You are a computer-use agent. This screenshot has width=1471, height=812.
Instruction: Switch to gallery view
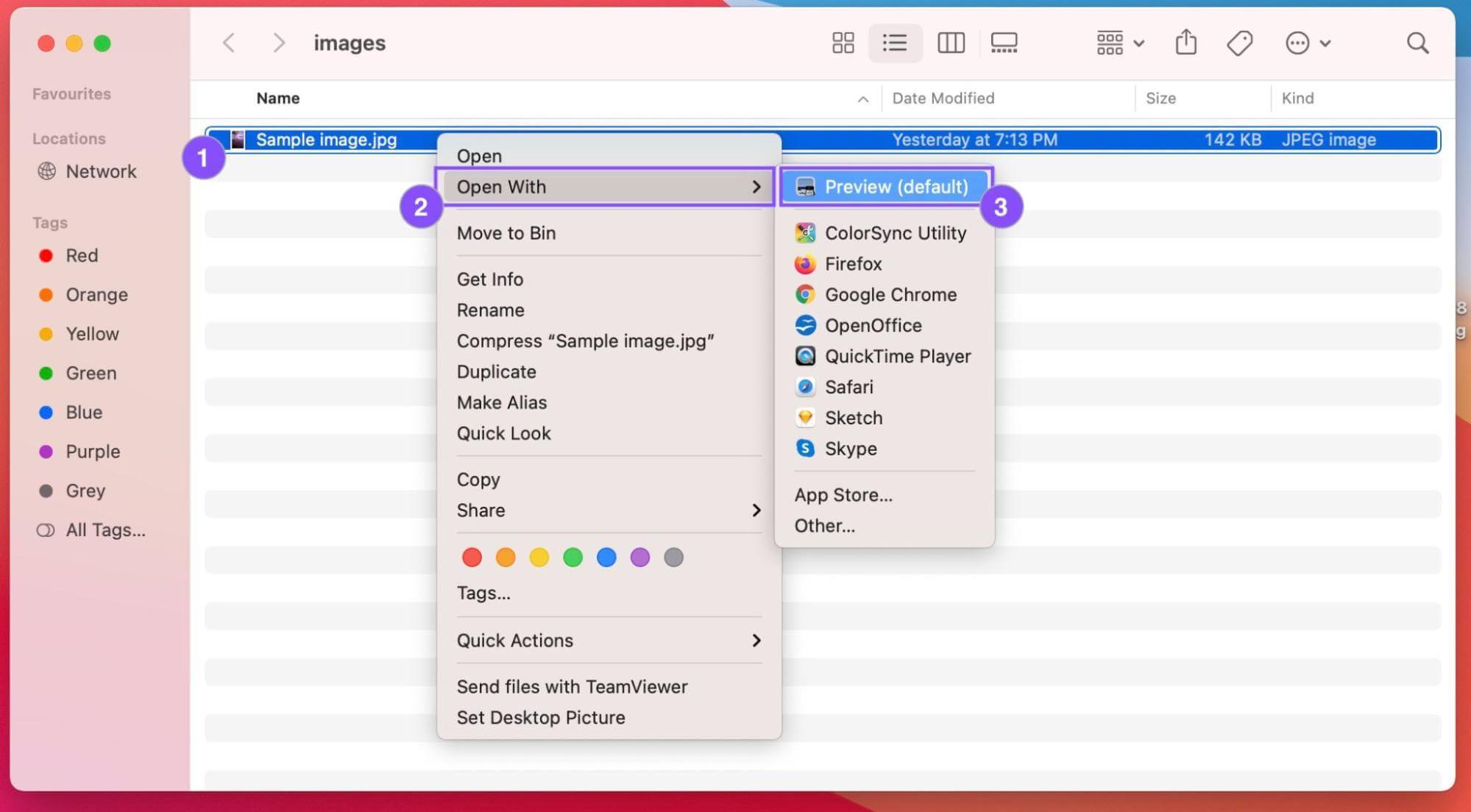[x=1004, y=43]
